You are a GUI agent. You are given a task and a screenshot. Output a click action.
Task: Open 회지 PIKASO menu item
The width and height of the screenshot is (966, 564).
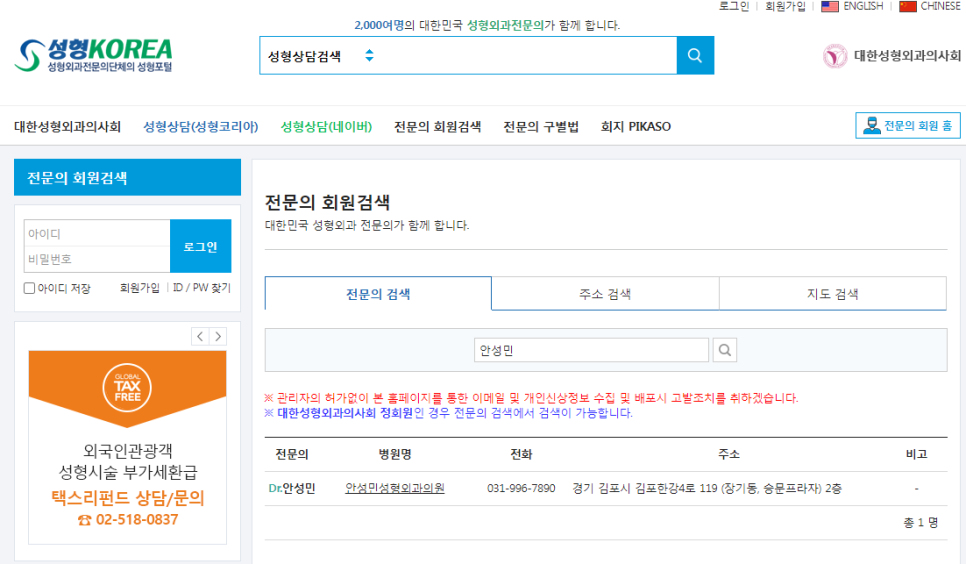point(636,126)
